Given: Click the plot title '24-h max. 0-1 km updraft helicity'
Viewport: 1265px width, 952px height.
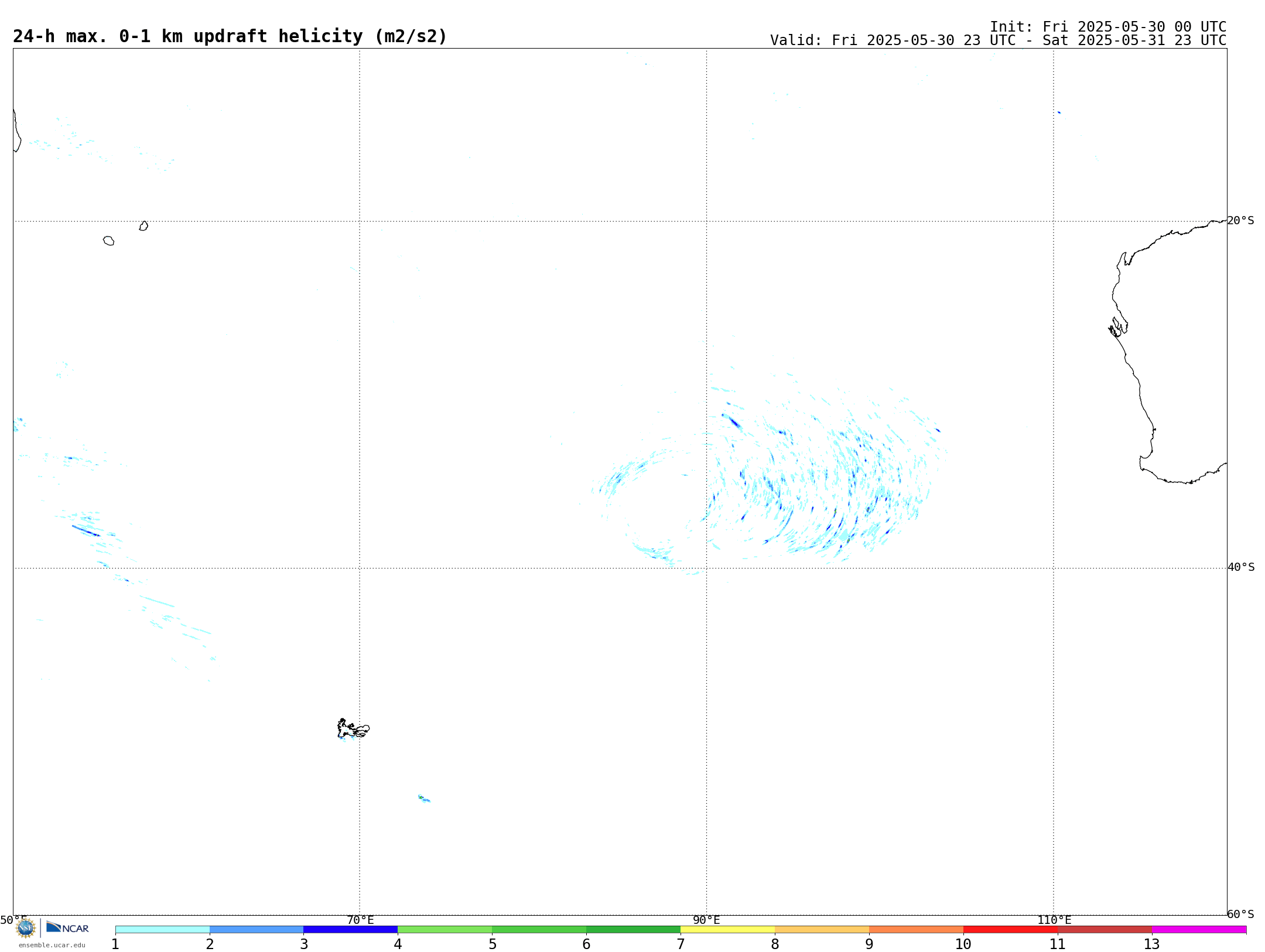Looking at the screenshot, I should (230, 36).
